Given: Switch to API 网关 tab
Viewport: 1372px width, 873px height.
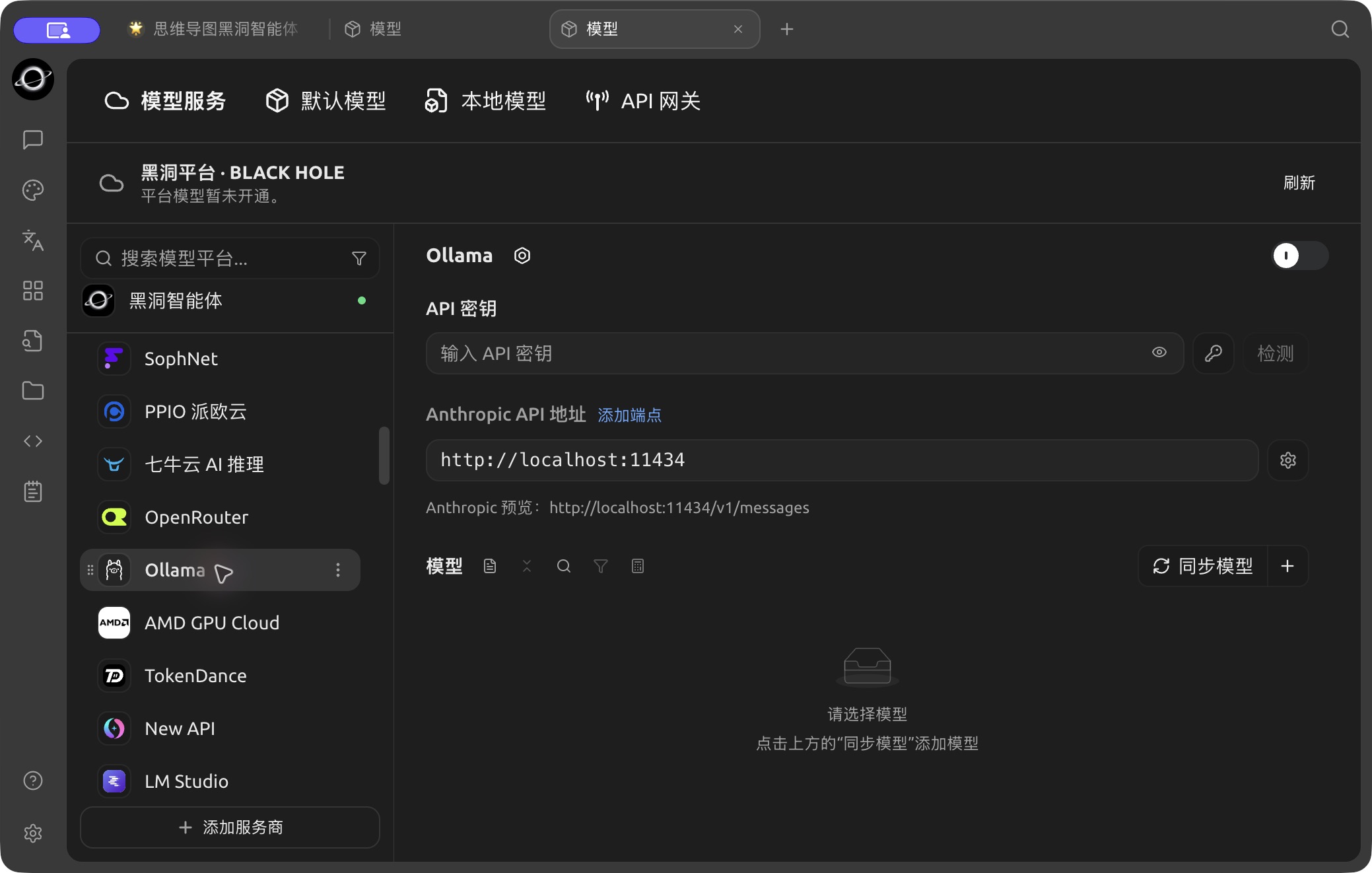Looking at the screenshot, I should 643,101.
